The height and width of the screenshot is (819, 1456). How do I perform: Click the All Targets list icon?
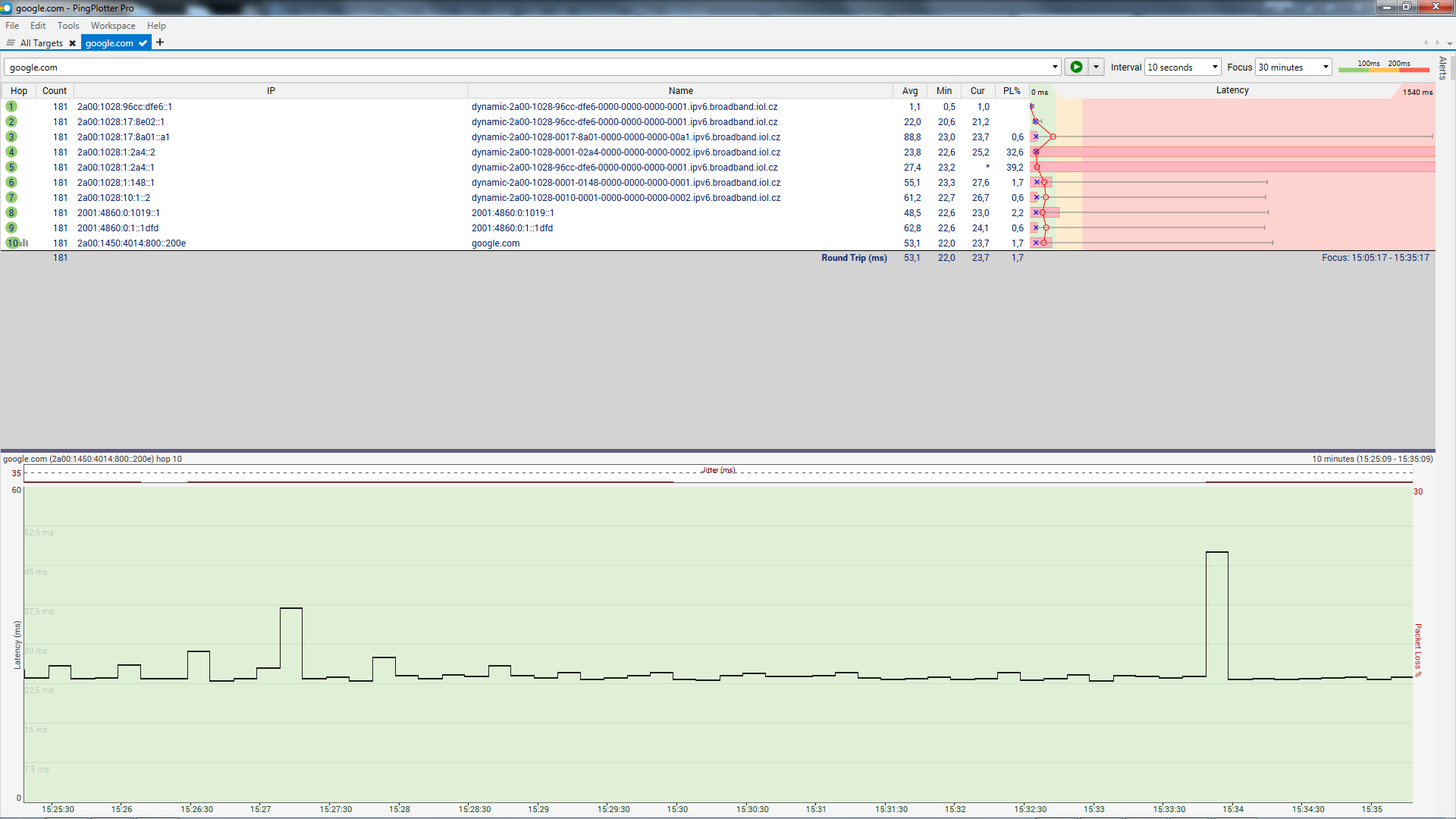[x=11, y=43]
